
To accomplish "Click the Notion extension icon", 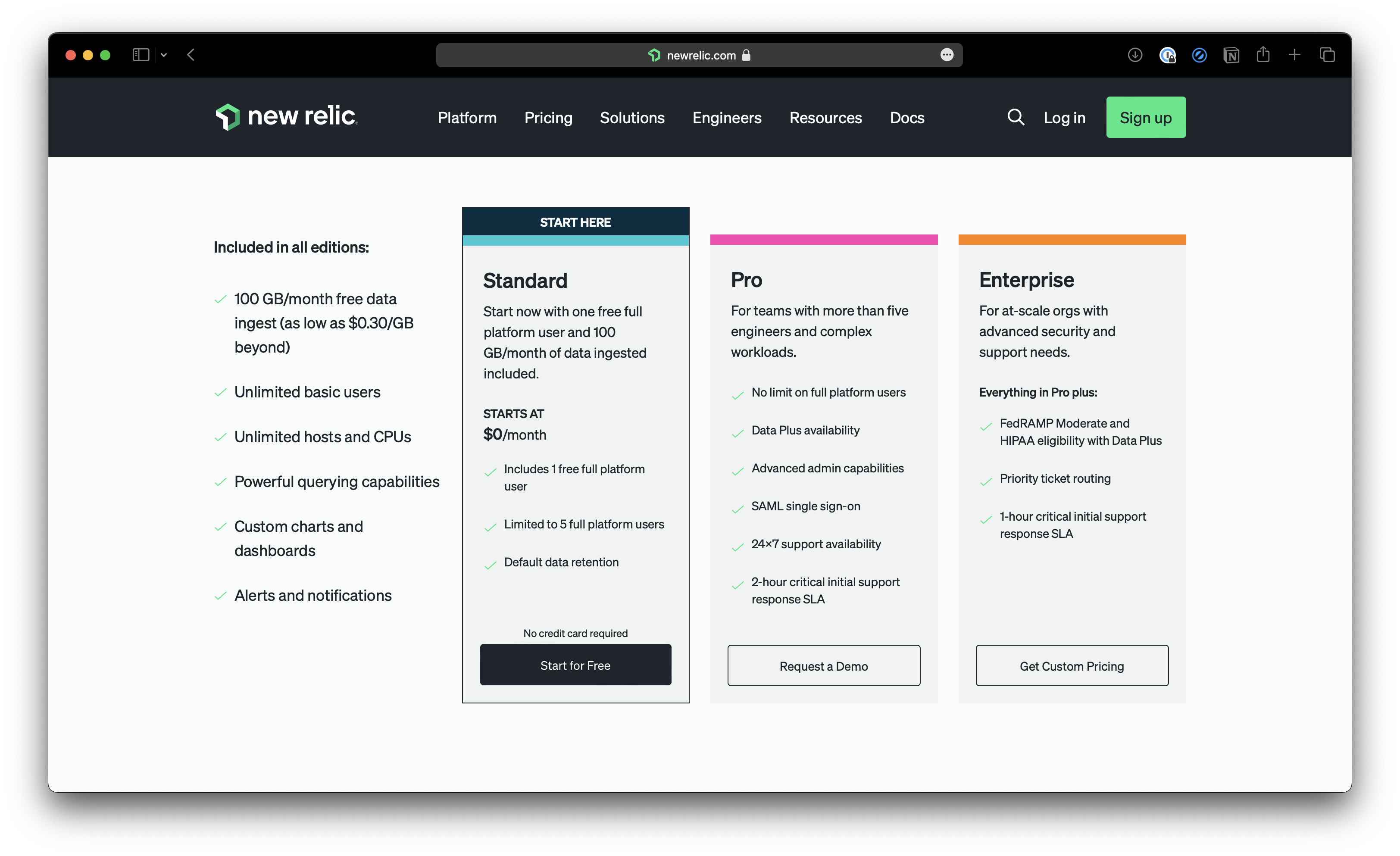I will (x=1231, y=55).
